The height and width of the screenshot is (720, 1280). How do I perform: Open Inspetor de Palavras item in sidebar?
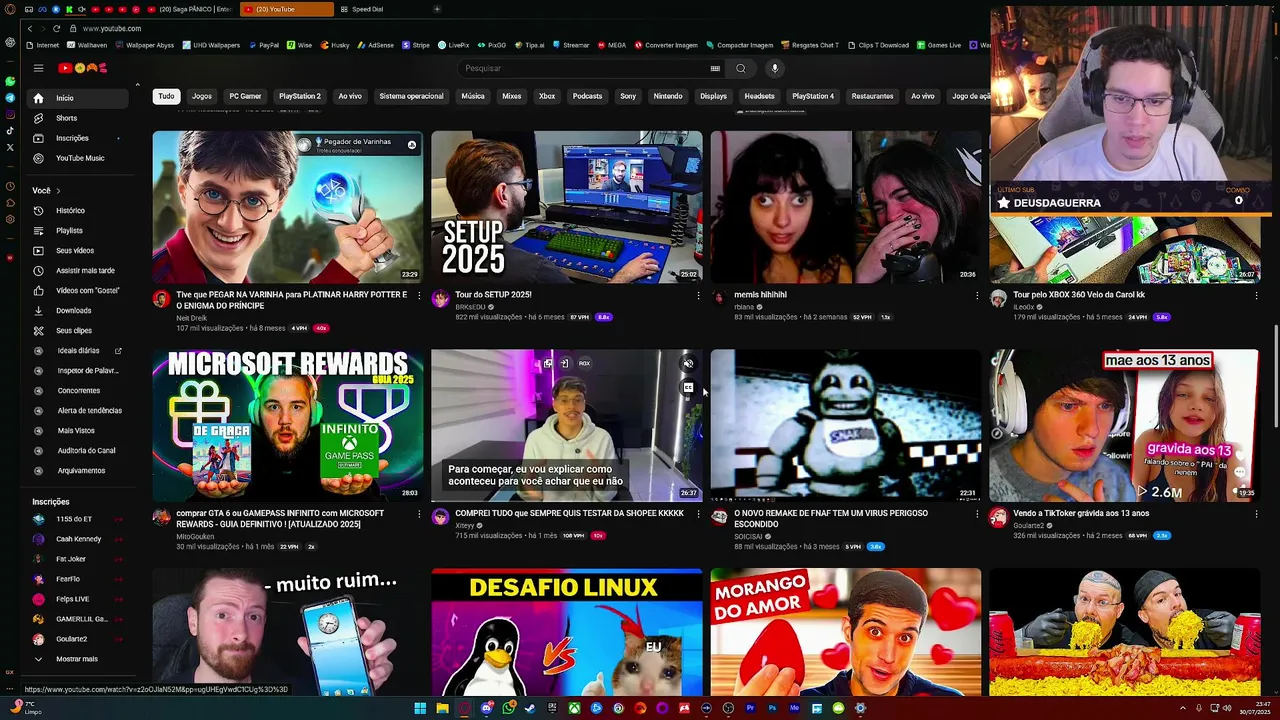click(80, 371)
